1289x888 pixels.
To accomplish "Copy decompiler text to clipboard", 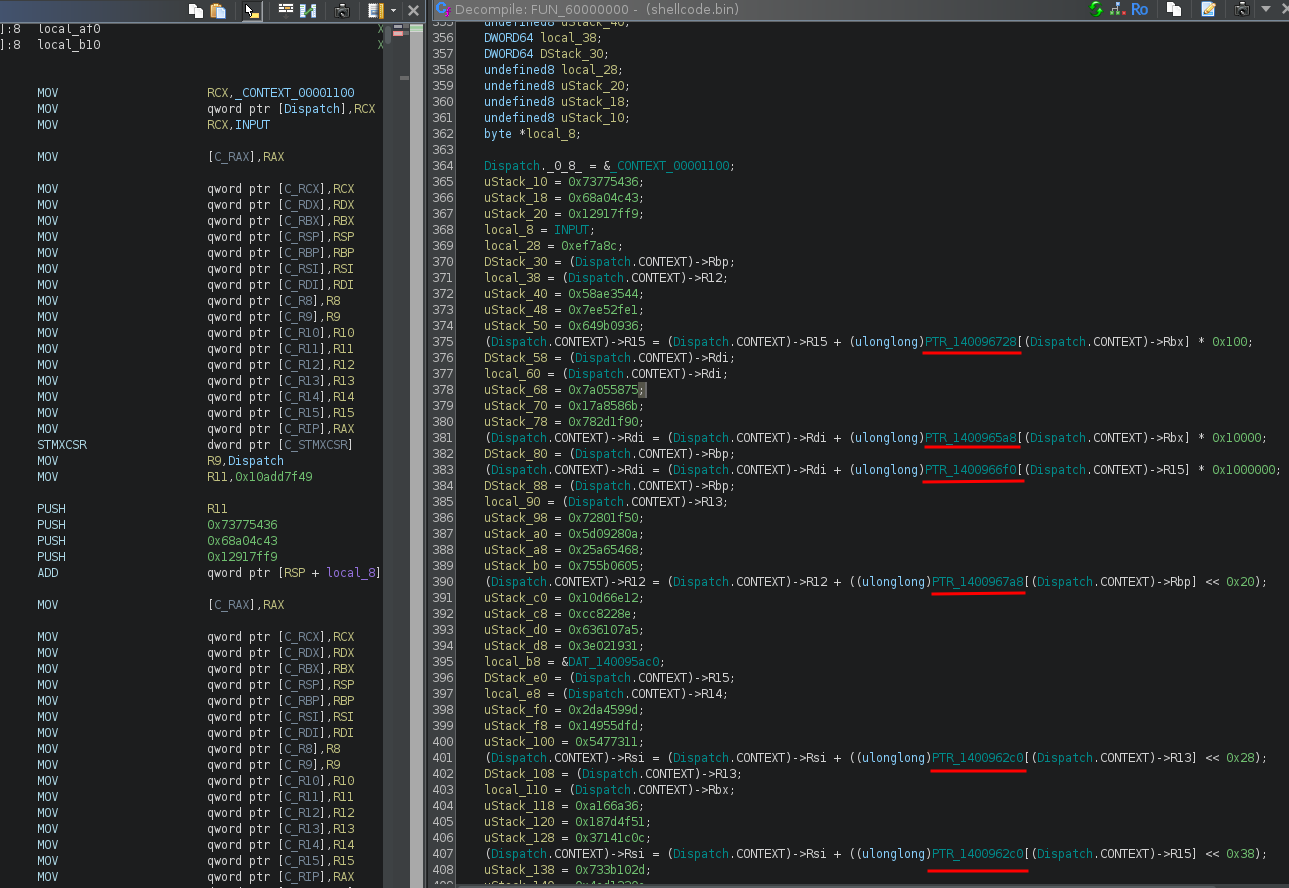I will coord(1174,9).
